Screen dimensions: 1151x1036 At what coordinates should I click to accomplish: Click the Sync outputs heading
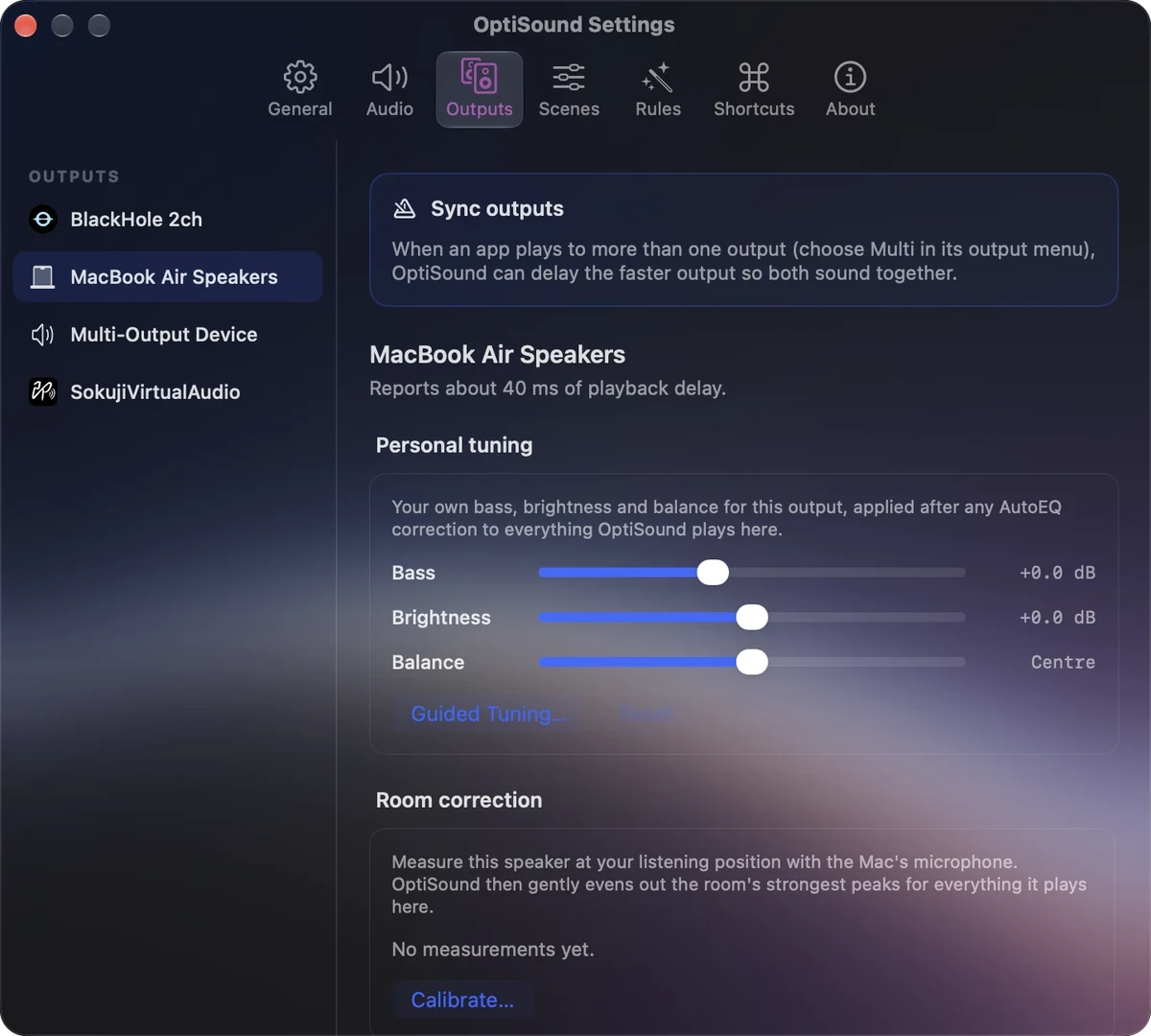click(x=497, y=209)
